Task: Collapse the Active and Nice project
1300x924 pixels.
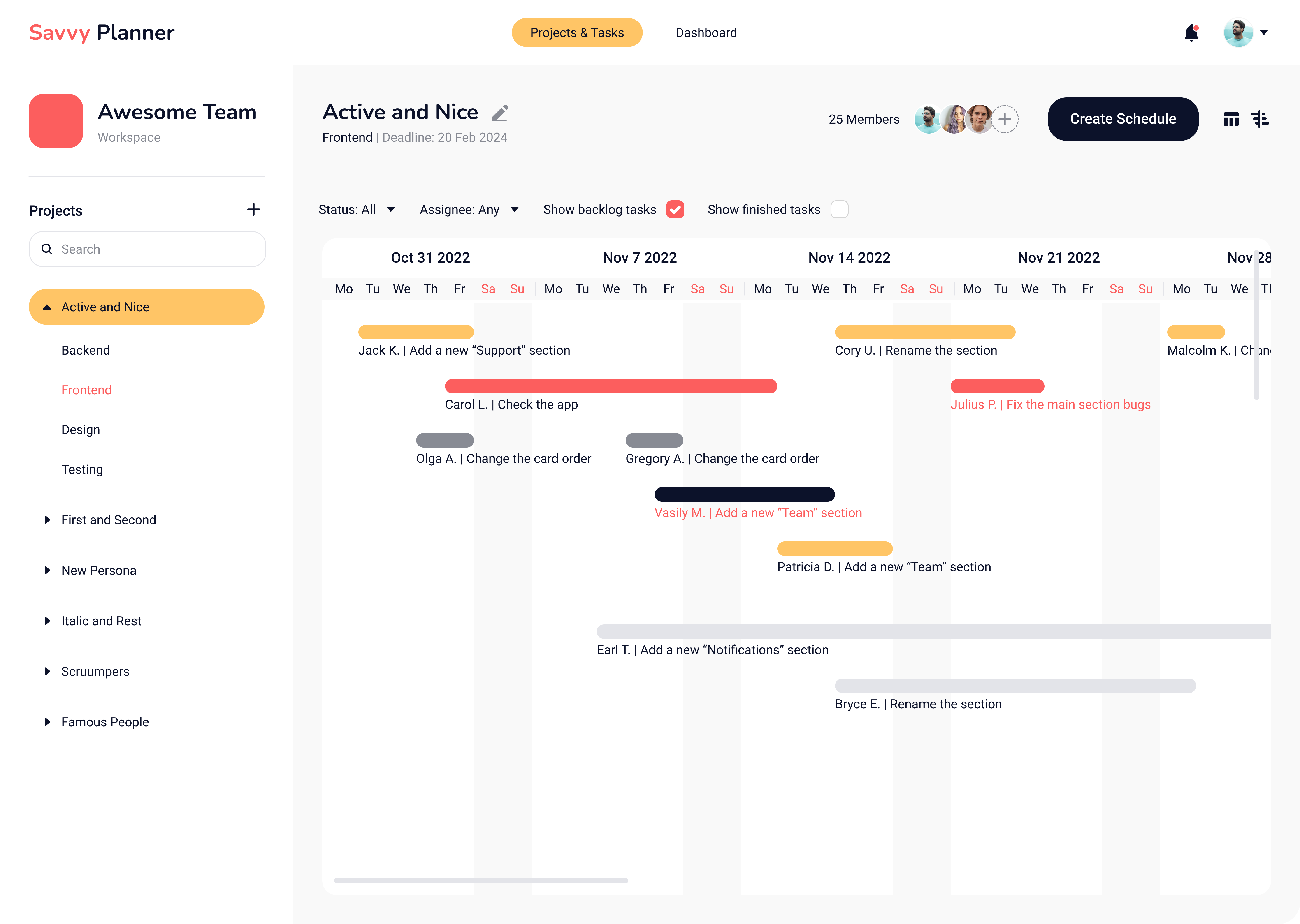Action: [x=47, y=307]
